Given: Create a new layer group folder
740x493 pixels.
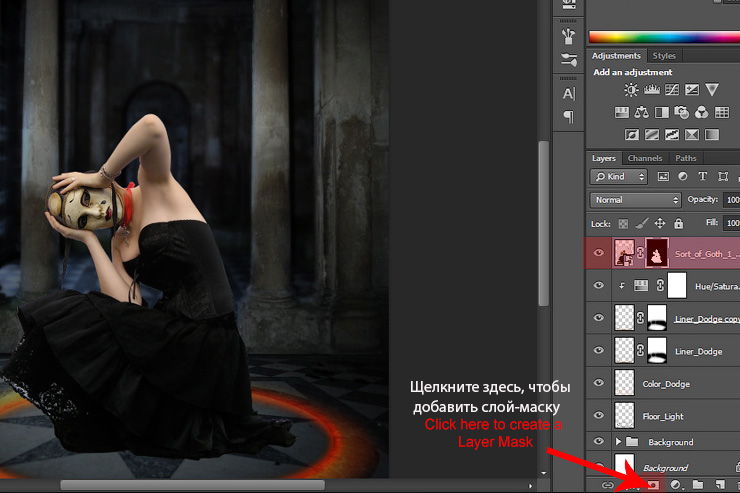Looking at the screenshot, I should (698, 484).
